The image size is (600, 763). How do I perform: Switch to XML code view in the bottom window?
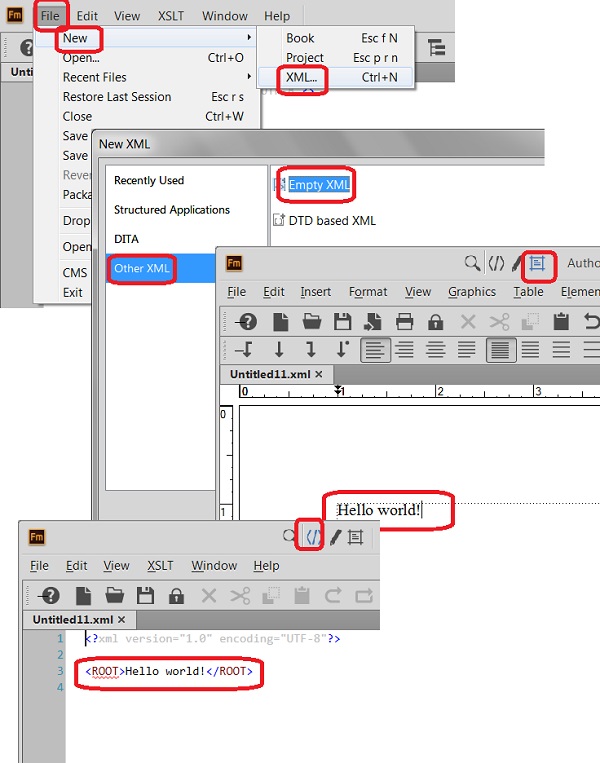[x=313, y=537]
